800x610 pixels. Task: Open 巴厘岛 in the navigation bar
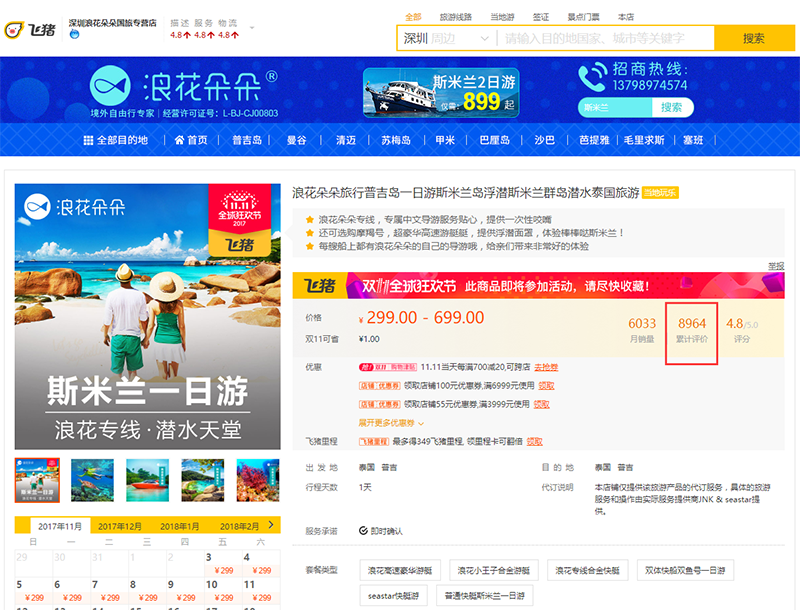click(x=494, y=140)
